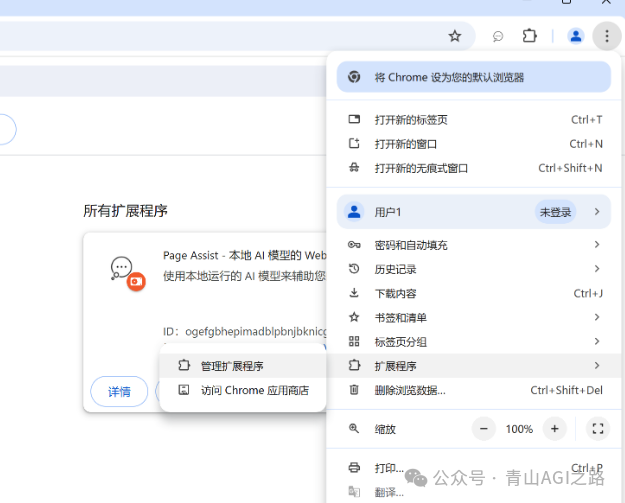Select 打印 menu item
The image size is (625, 503).
[x=474, y=468]
